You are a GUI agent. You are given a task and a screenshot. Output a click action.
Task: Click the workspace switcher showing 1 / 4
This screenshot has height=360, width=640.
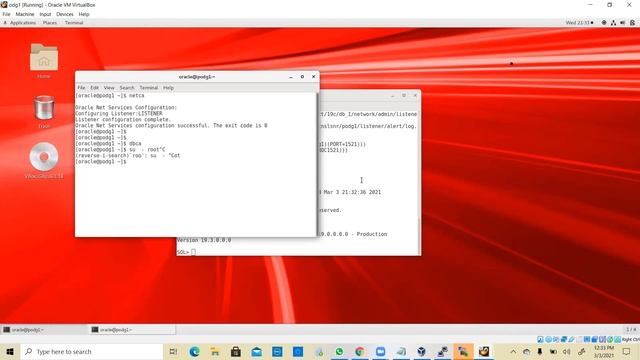[631, 329]
